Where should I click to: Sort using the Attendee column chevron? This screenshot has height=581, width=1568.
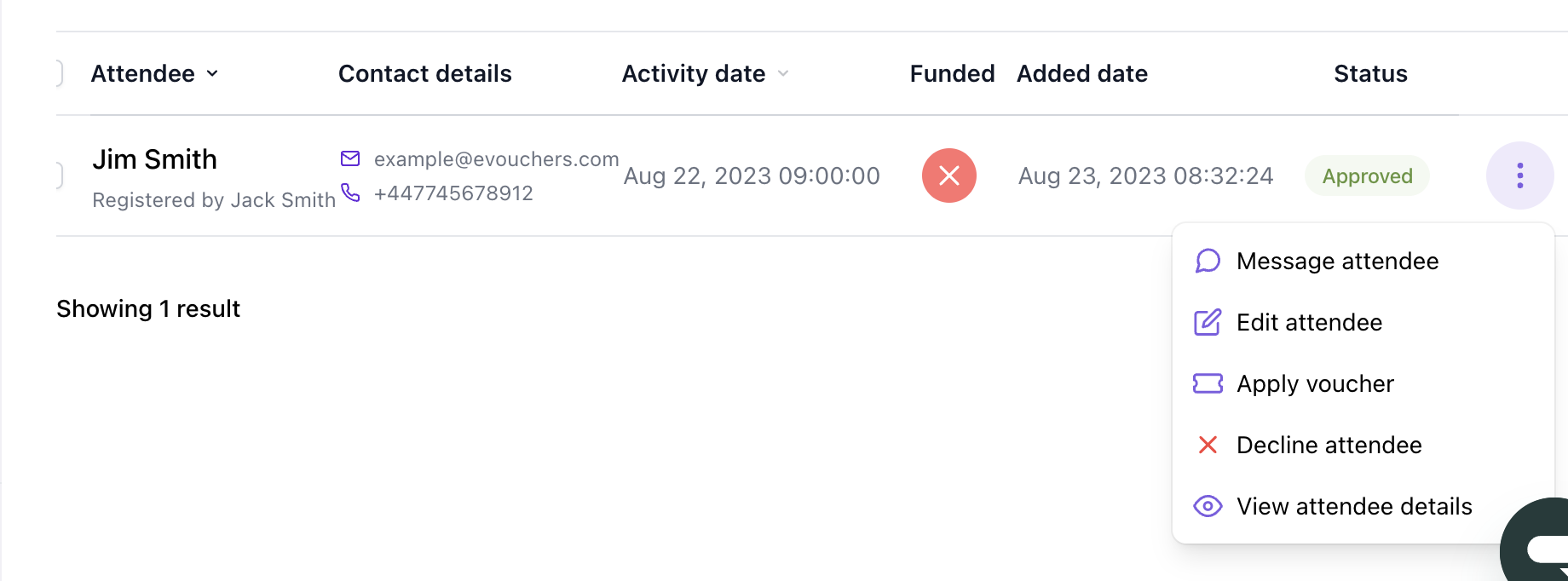212,74
